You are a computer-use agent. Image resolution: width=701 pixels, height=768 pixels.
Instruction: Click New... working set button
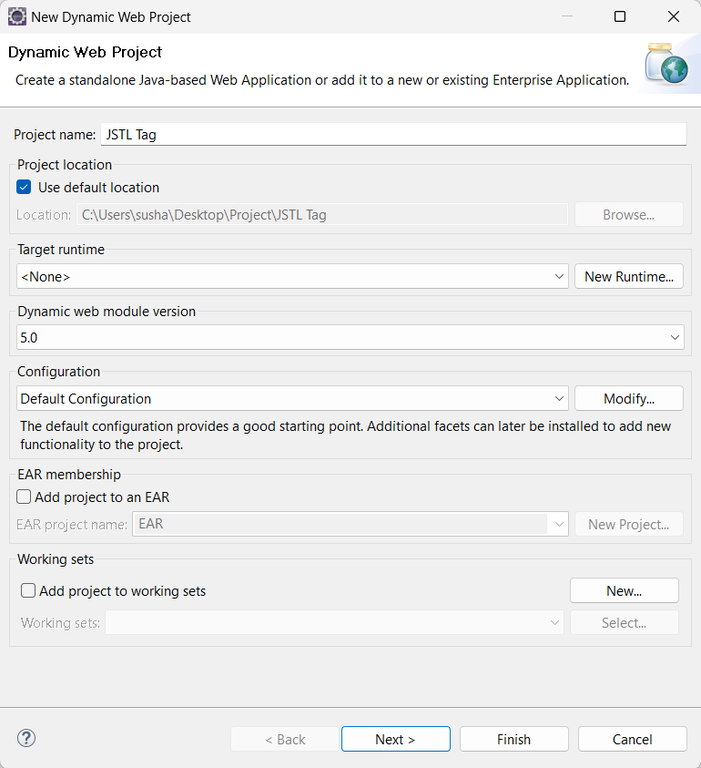coord(624,591)
